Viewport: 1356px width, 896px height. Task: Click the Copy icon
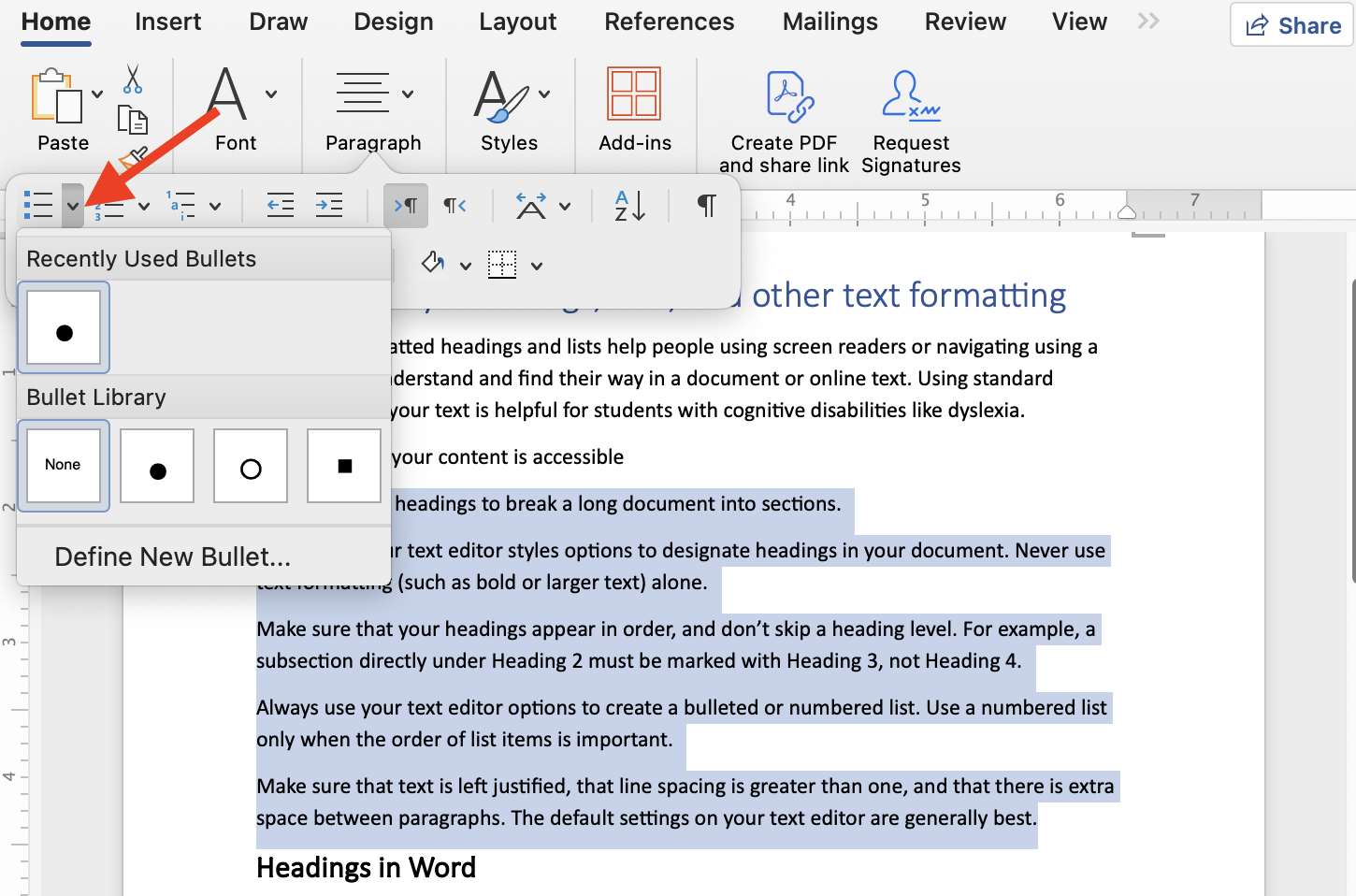coord(134,120)
